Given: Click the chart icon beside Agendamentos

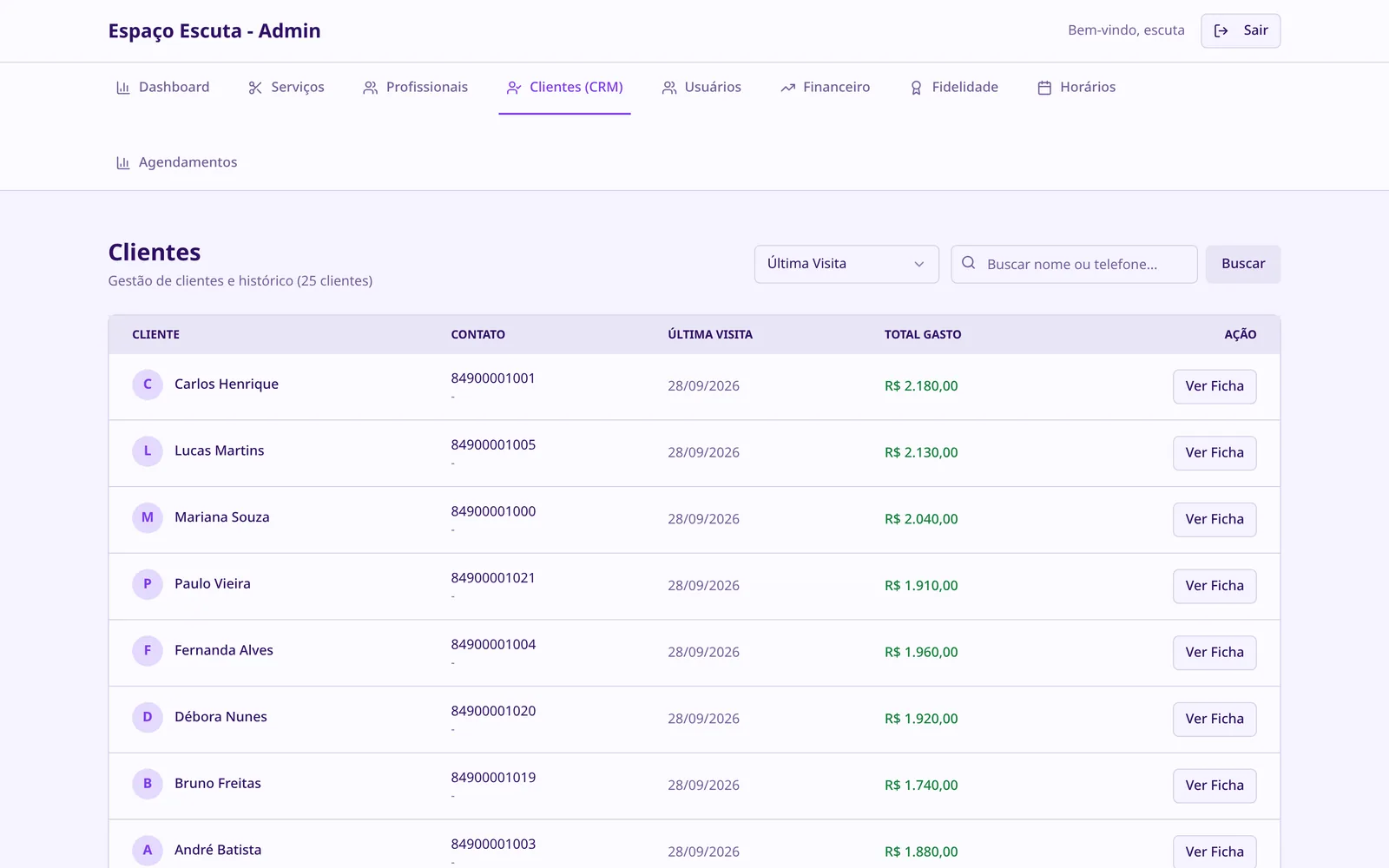Looking at the screenshot, I should pos(123,163).
